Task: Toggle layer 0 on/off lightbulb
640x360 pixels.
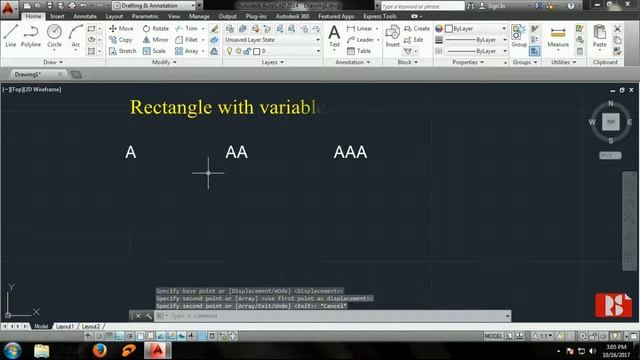Action: (229, 51)
